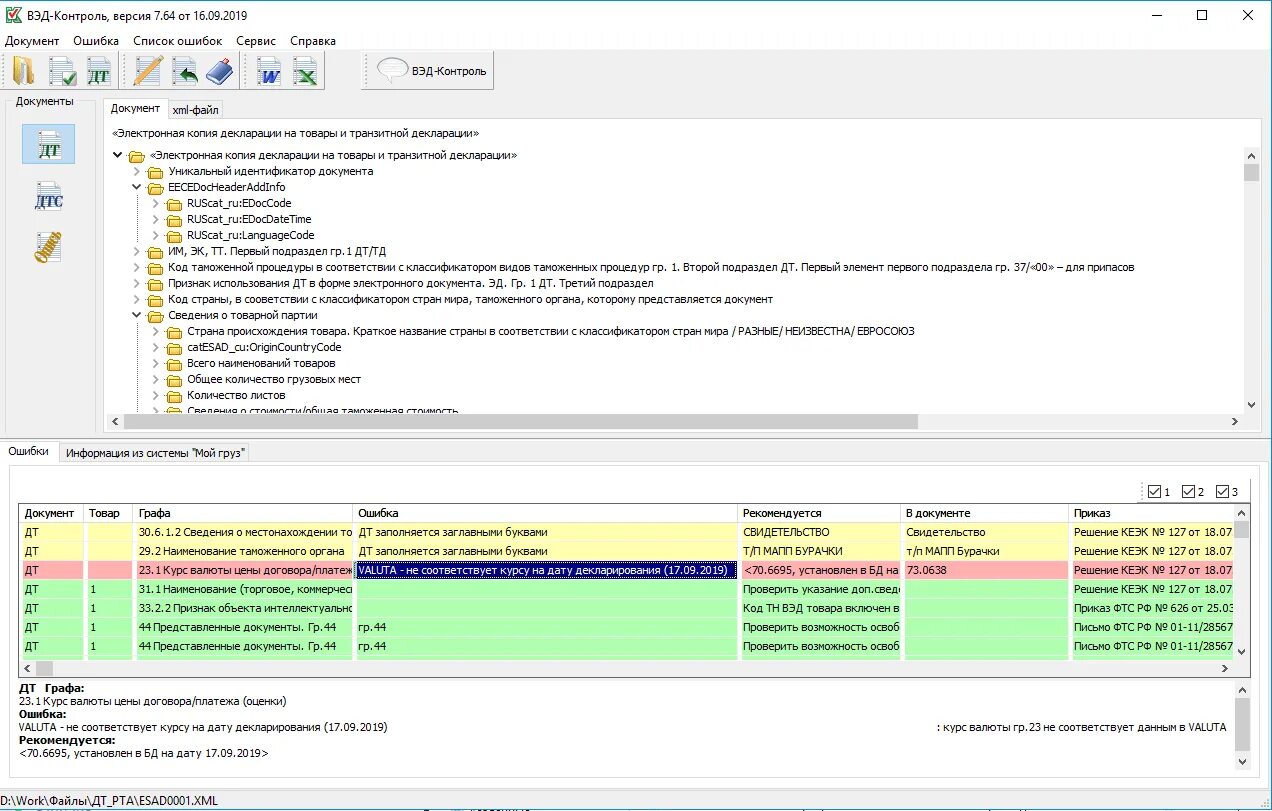
Task: Expand RUScat_ru:EDocDateTime node
Action: (156, 219)
